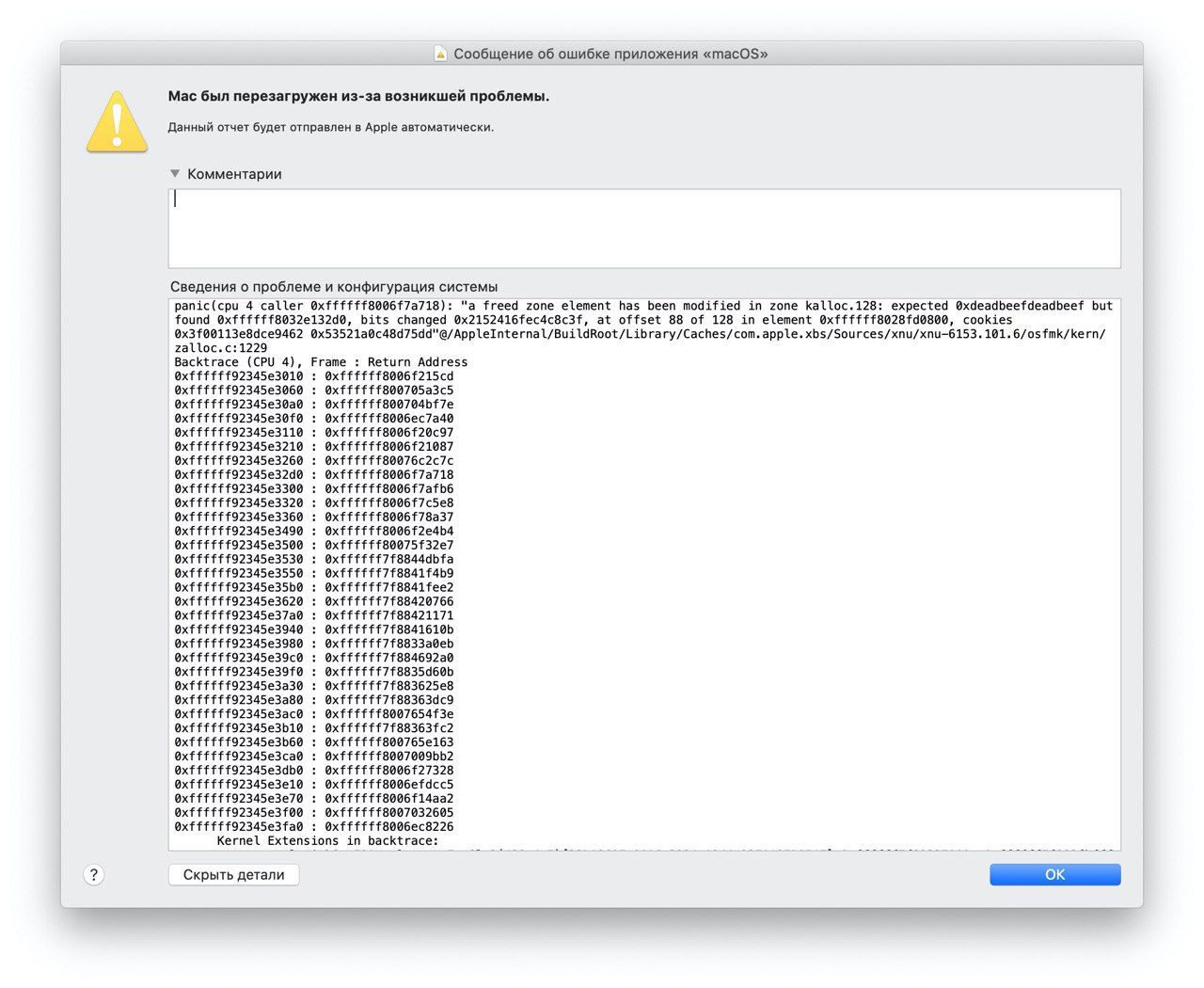
Task: Click backtrace row ending «0xffffff8007654f3e»
Action: click(314, 715)
